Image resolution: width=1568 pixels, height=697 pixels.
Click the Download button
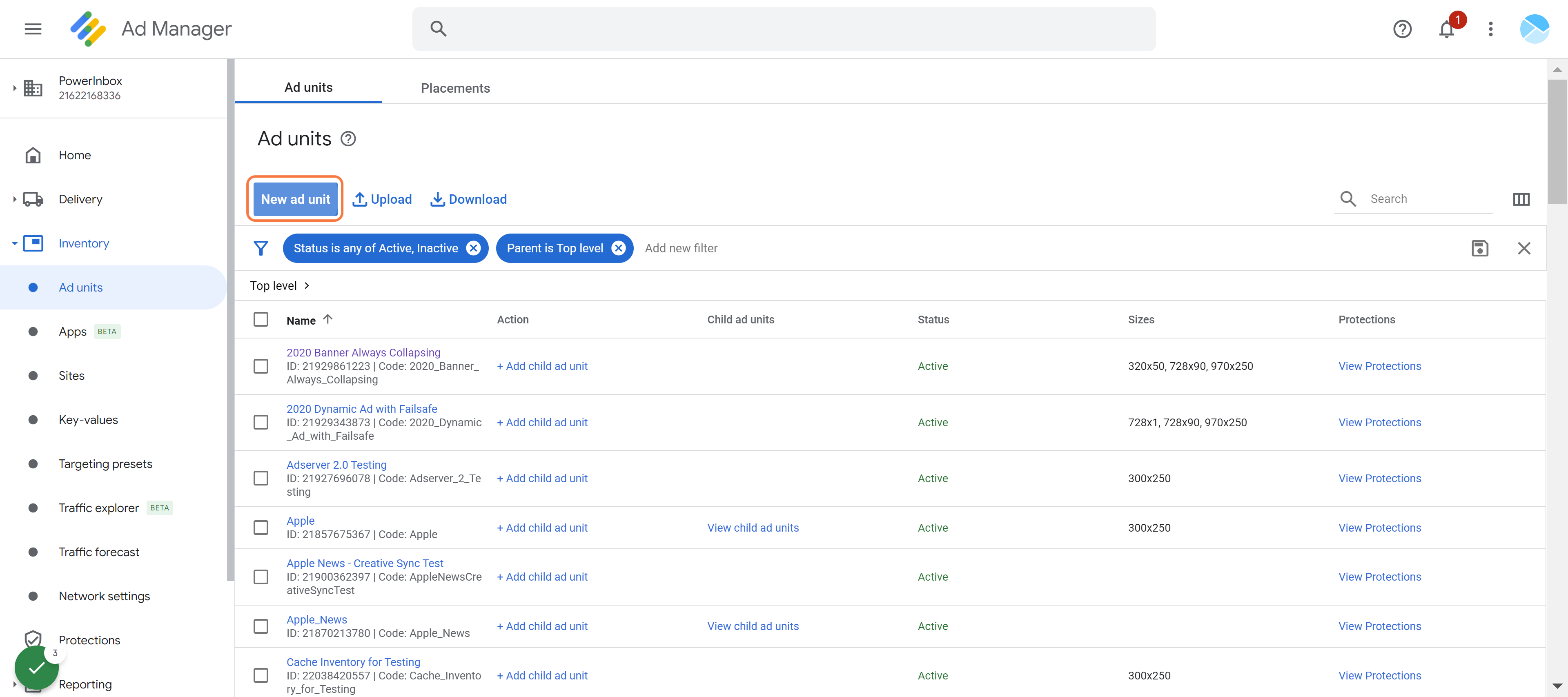469,199
